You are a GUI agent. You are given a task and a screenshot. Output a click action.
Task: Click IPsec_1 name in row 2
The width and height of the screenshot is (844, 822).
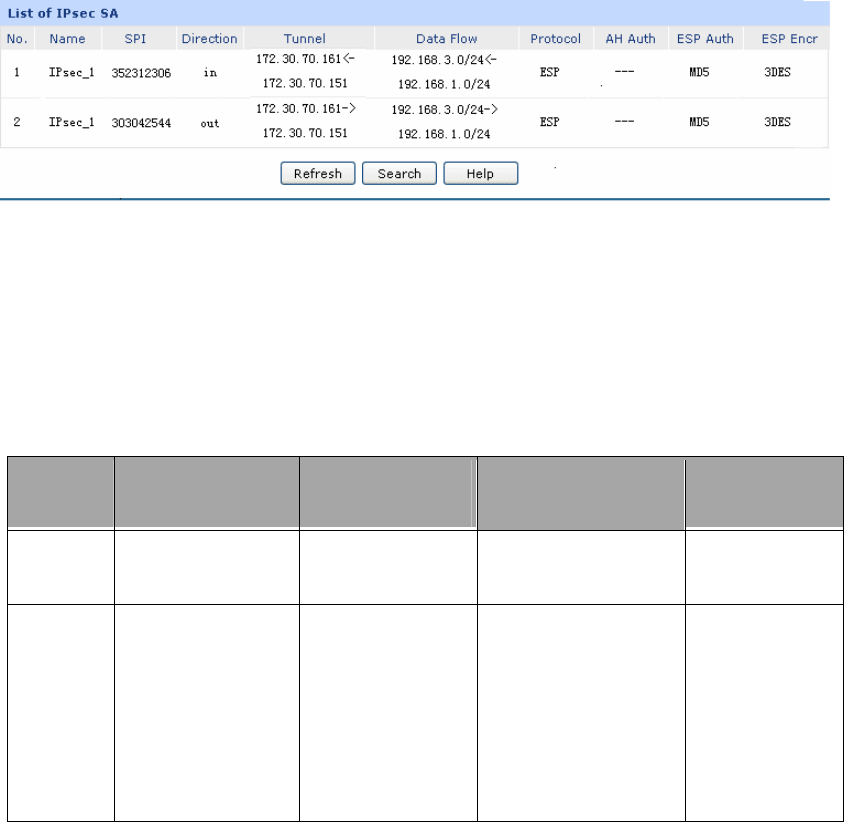71,123
